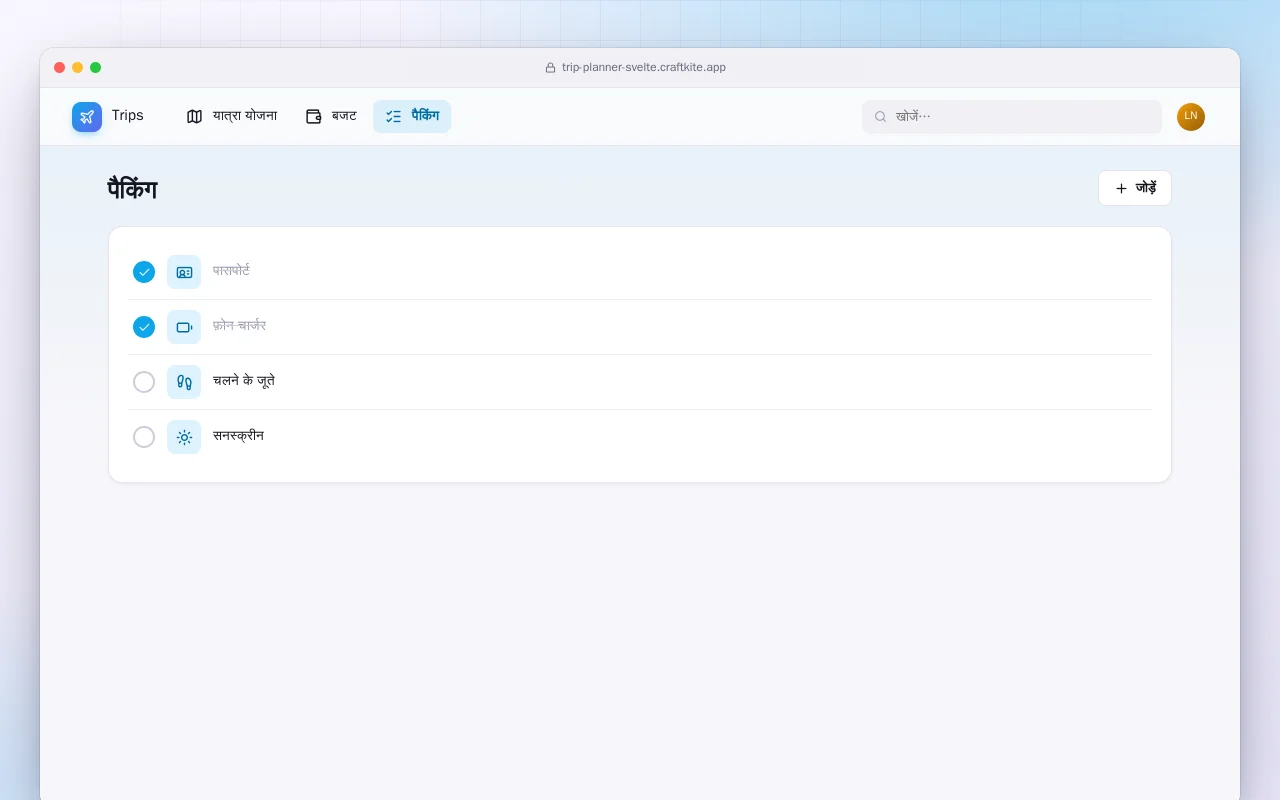Click the trip-planner-svelte.craftkite.app URL
The height and width of the screenshot is (800, 1280).
pos(644,68)
